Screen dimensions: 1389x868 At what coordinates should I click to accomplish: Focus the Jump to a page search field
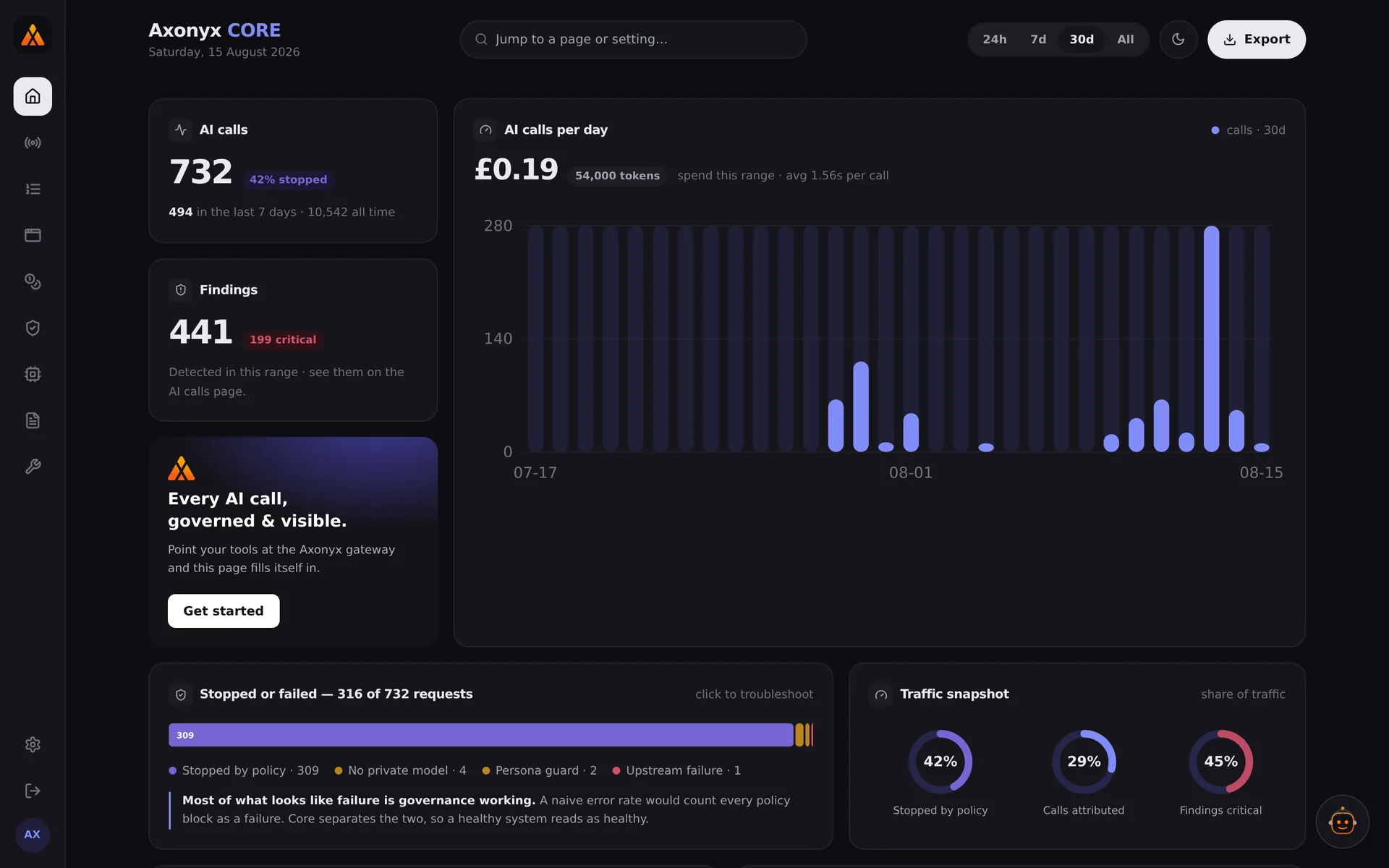[633, 39]
